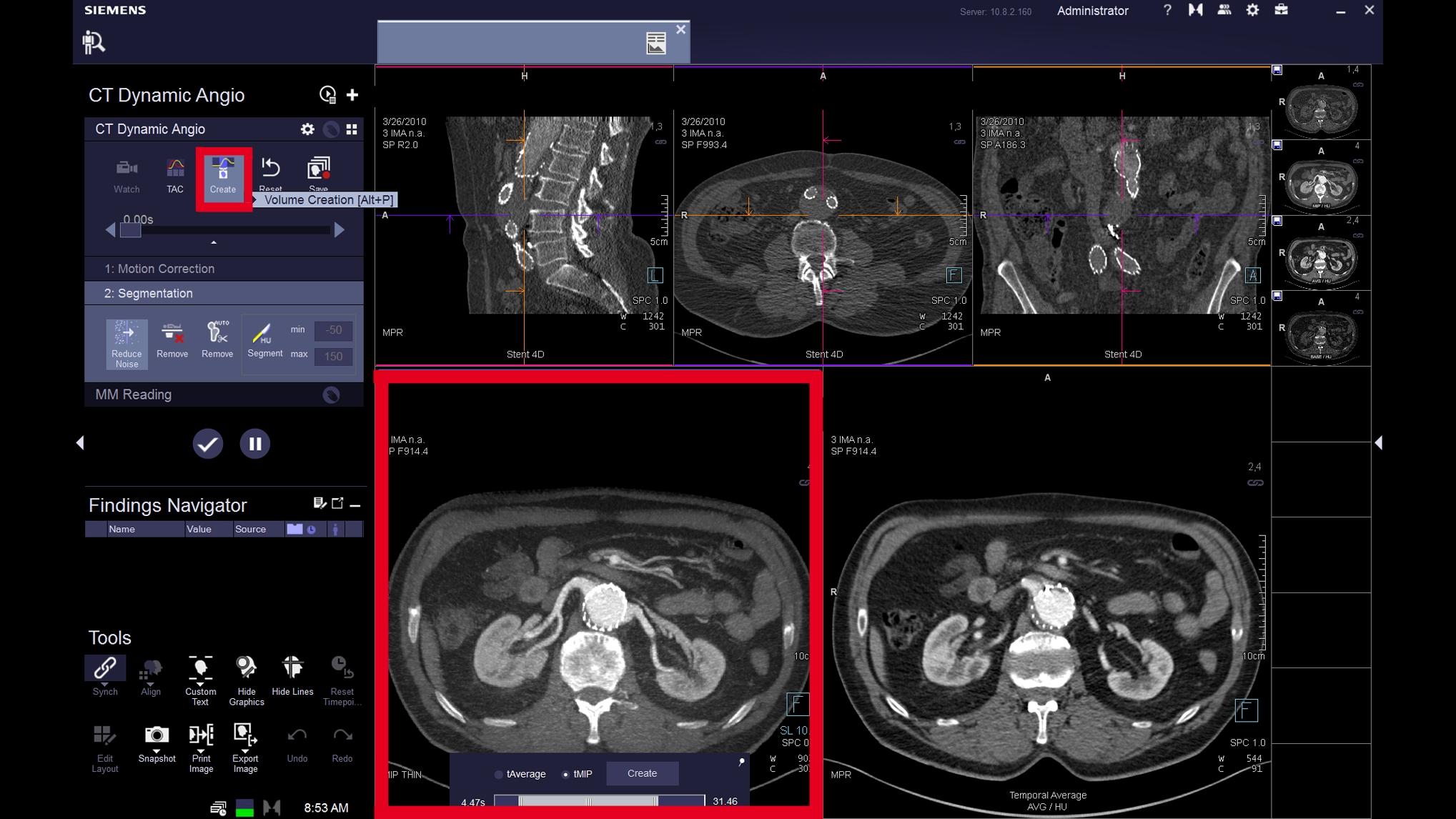This screenshot has width=1456, height=819.
Task: Select the Reduce Noise segmentation tool
Action: pos(126,343)
